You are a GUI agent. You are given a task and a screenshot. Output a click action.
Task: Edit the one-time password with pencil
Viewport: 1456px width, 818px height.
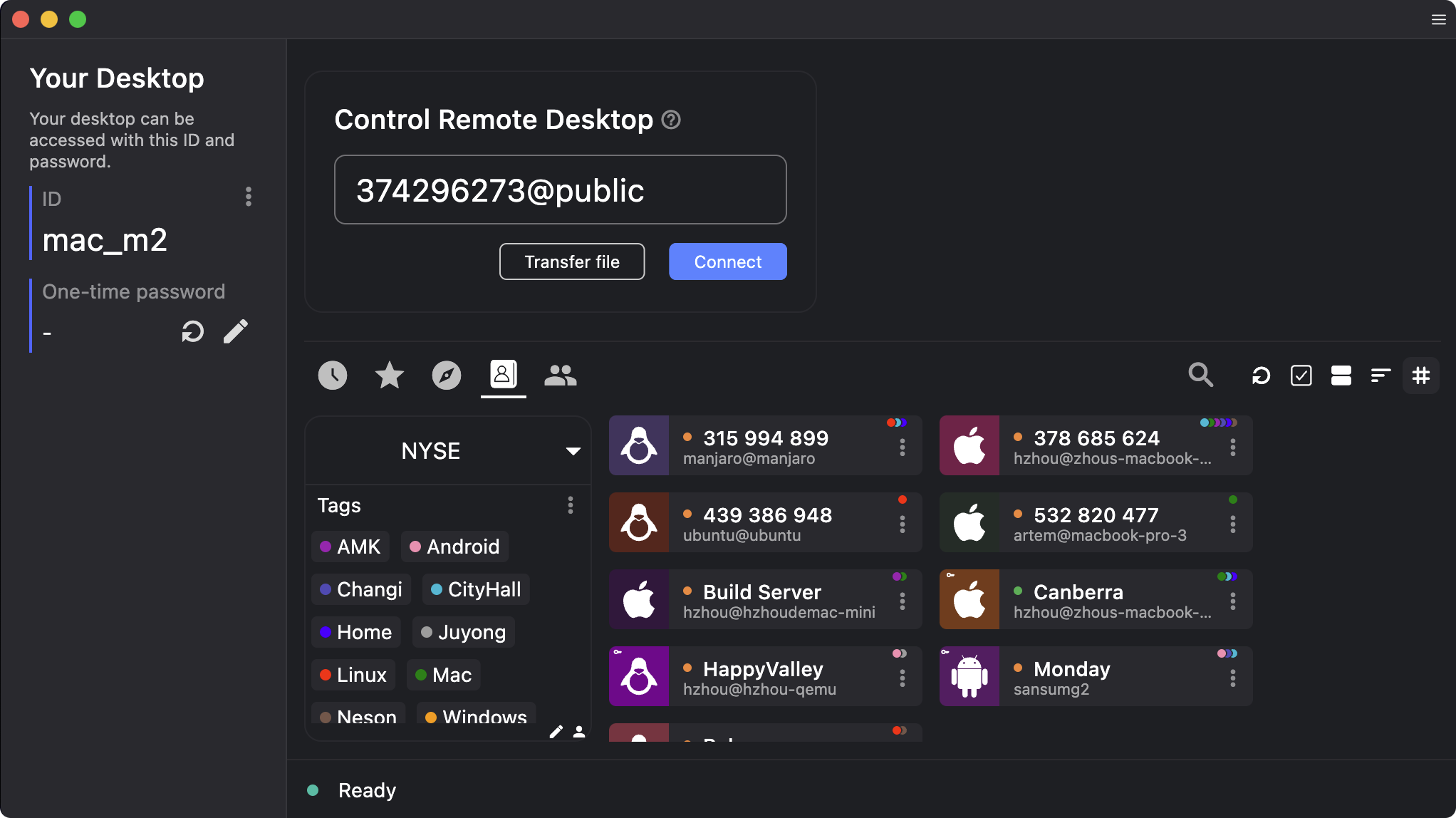click(236, 331)
